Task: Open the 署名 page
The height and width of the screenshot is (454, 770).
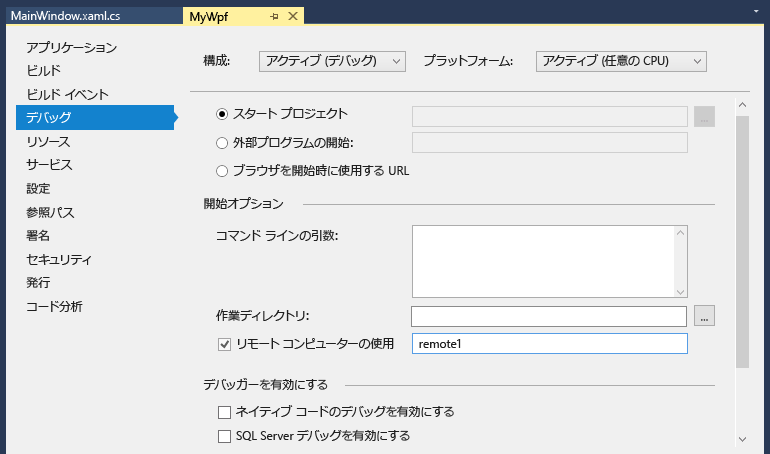Action: [38, 236]
